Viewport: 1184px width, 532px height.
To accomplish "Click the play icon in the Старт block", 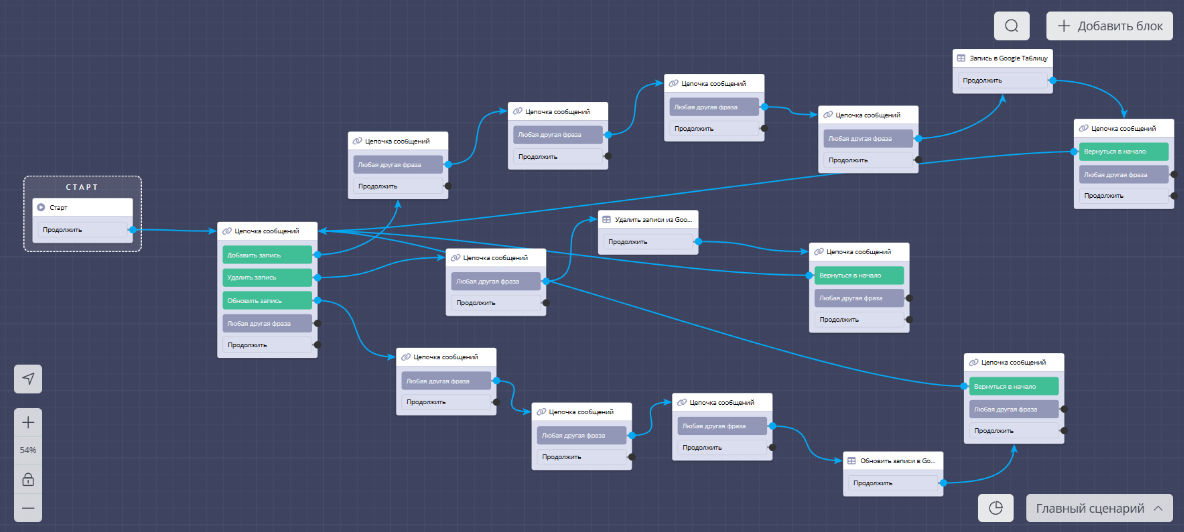I will [41, 207].
